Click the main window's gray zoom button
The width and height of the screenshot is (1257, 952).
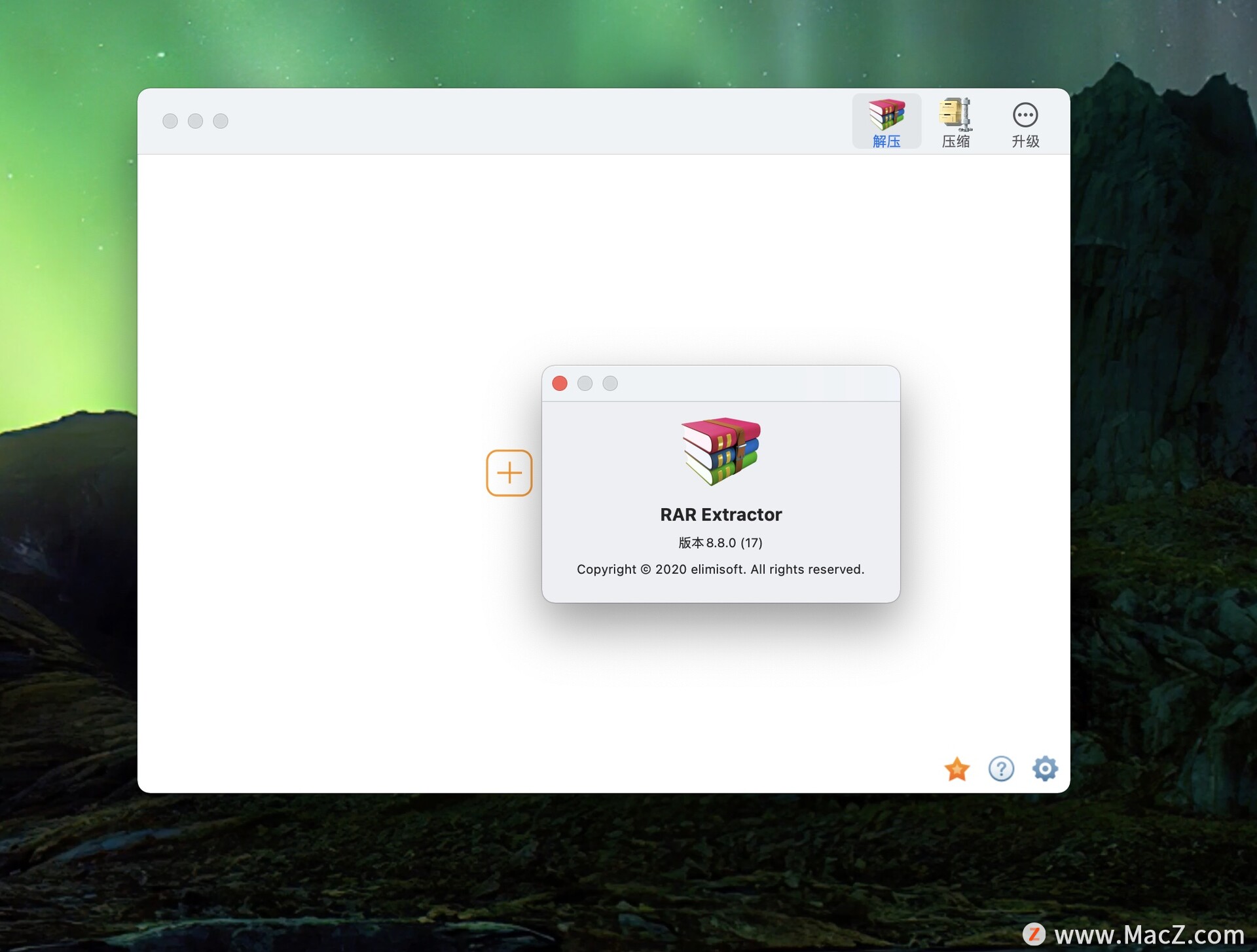221,121
